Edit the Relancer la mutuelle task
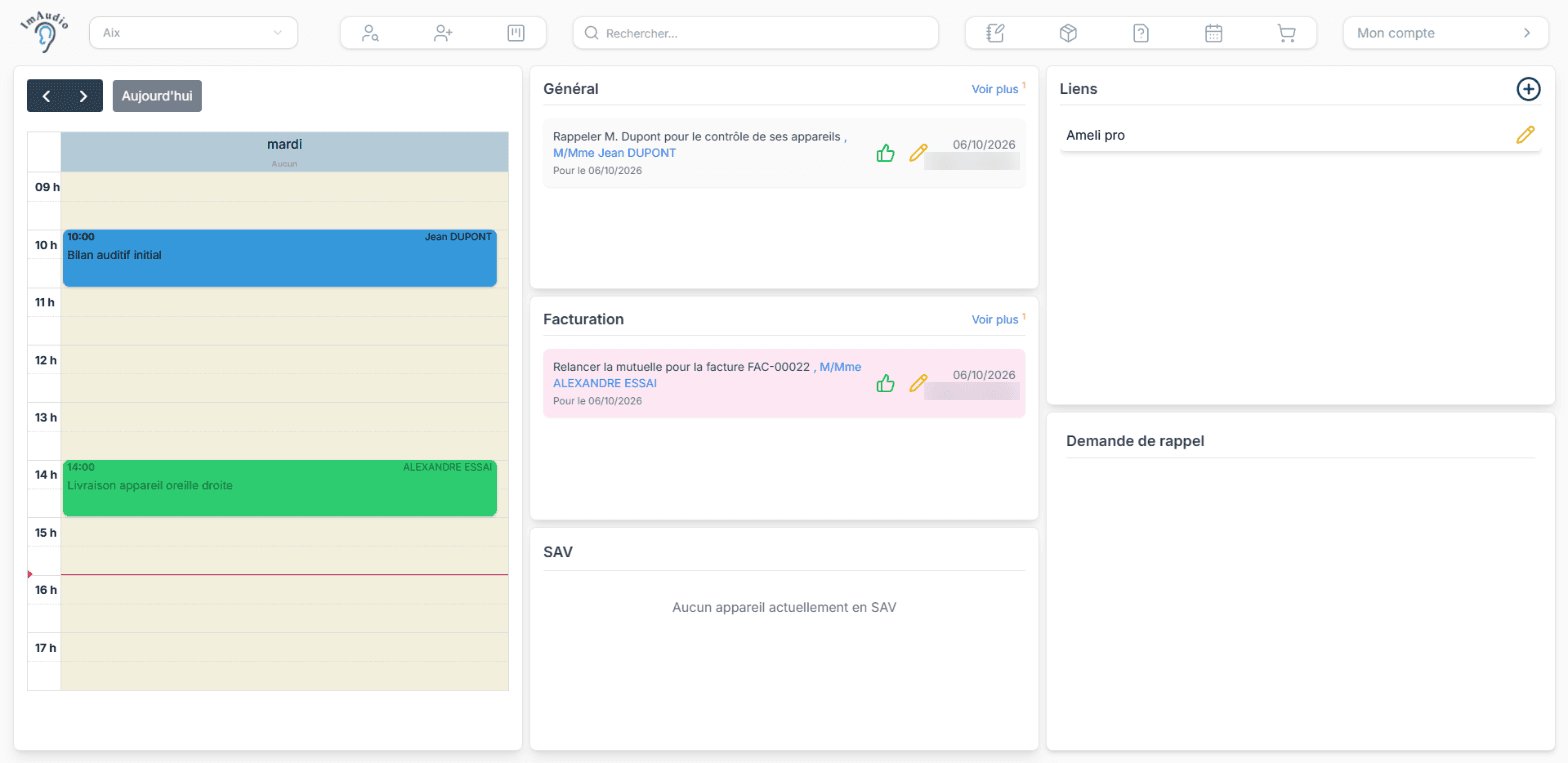This screenshot has width=1568, height=763. tap(918, 383)
